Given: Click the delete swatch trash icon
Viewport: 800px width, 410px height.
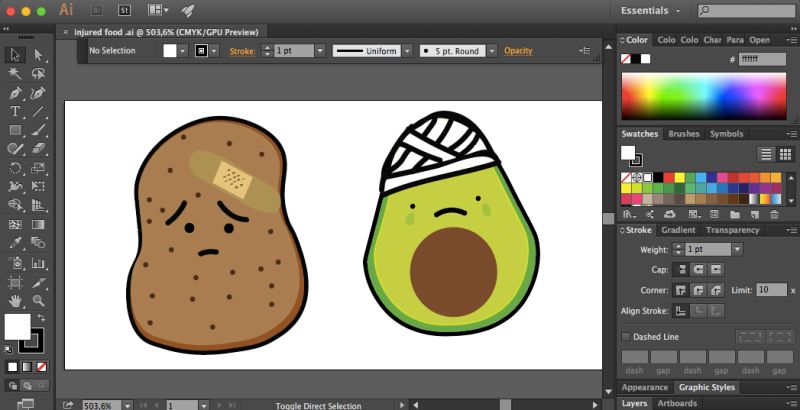Looking at the screenshot, I should point(774,215).
